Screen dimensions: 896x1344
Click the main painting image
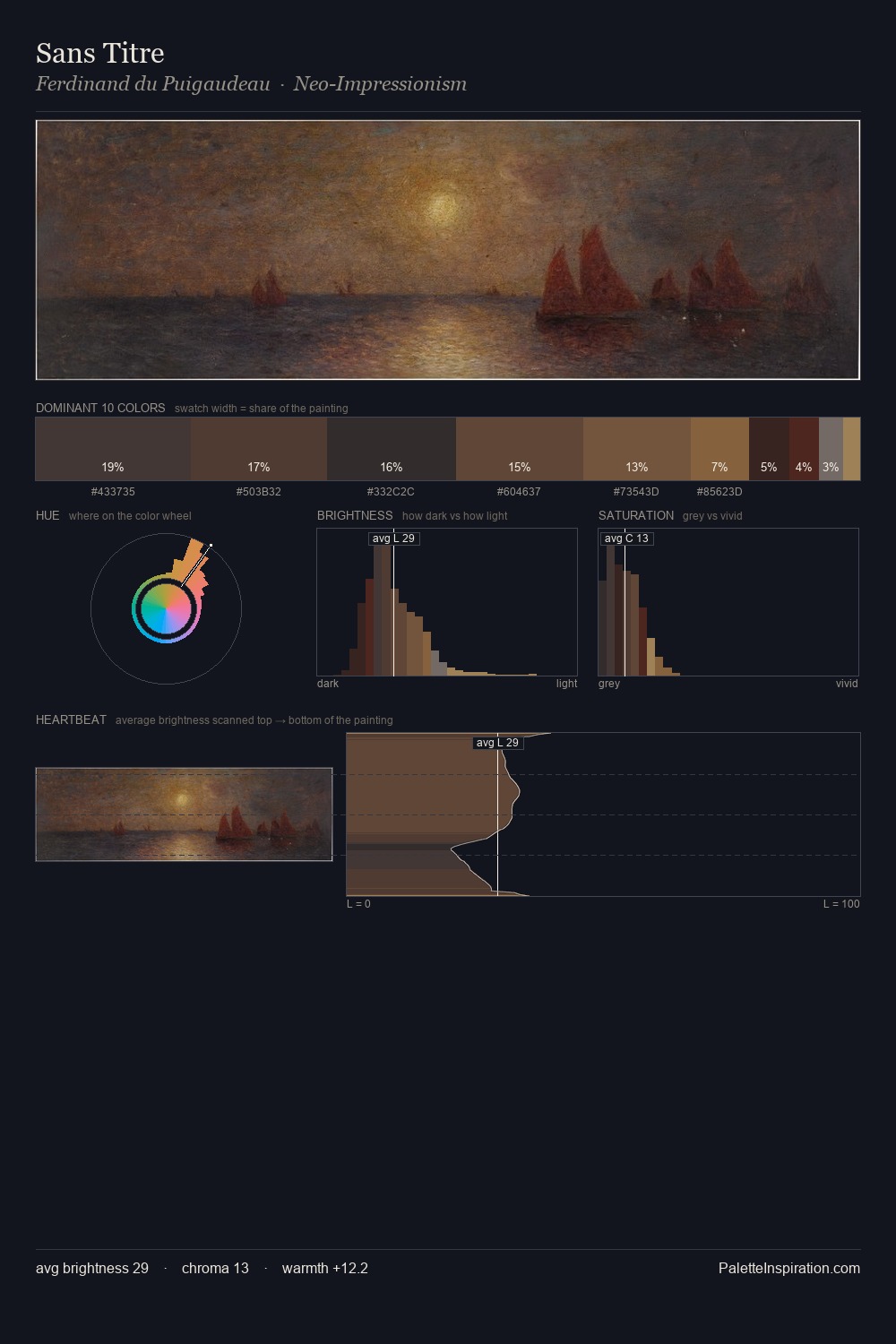[448, 250]
